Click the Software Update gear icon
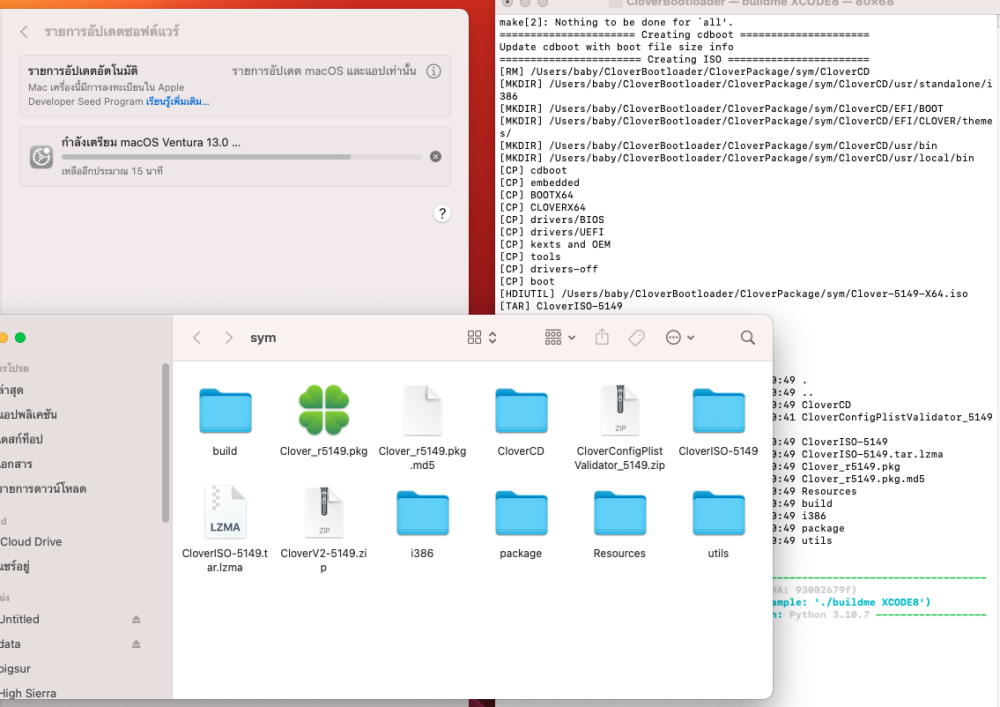The width and height of the screenshot is (1000, 707). coord(41,156)
